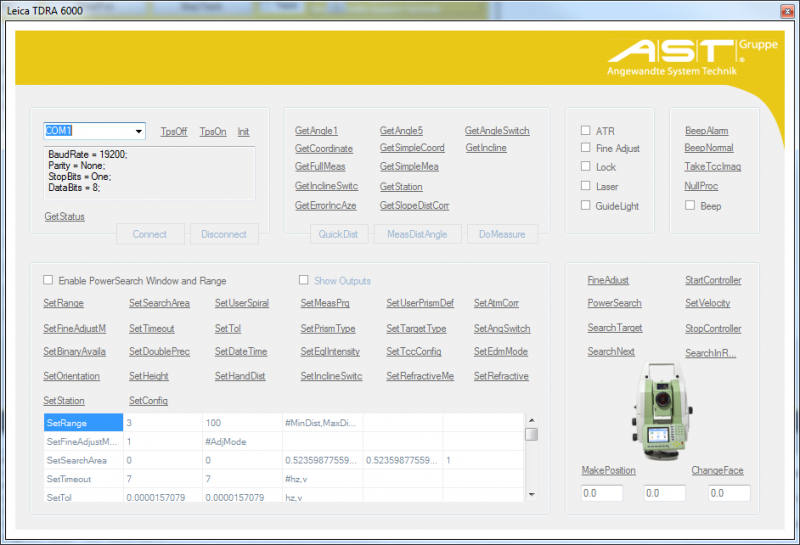The width and height of the screenshot is (800, 545).
Task: Toggle the Fine Adjust checkbox
Action: click(586, 147)
